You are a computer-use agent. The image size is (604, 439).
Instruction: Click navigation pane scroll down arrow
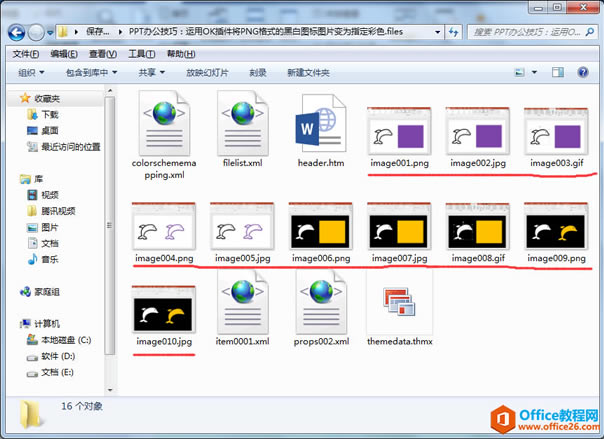point(110,390)
